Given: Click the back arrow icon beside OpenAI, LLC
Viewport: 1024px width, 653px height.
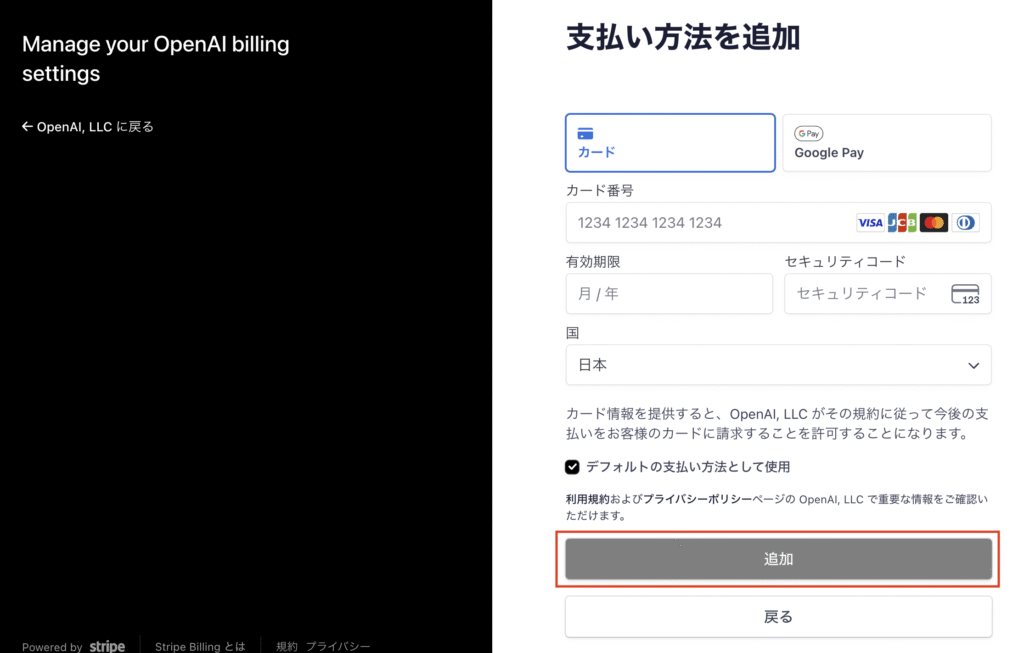Looking at the screenshot, I should 27,127.
